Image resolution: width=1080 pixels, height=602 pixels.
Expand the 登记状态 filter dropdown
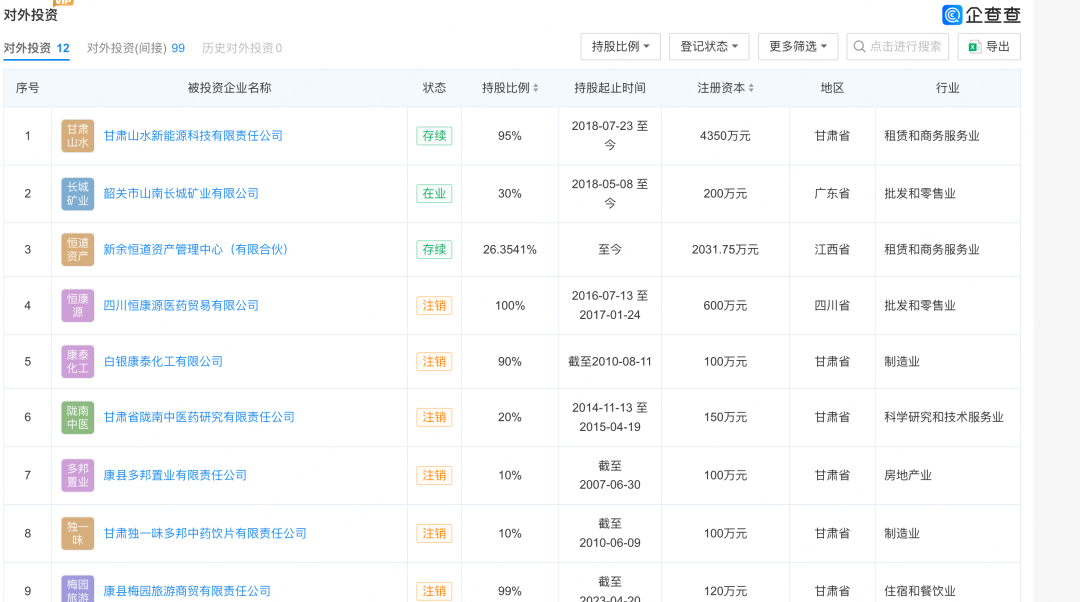(709, 46)
